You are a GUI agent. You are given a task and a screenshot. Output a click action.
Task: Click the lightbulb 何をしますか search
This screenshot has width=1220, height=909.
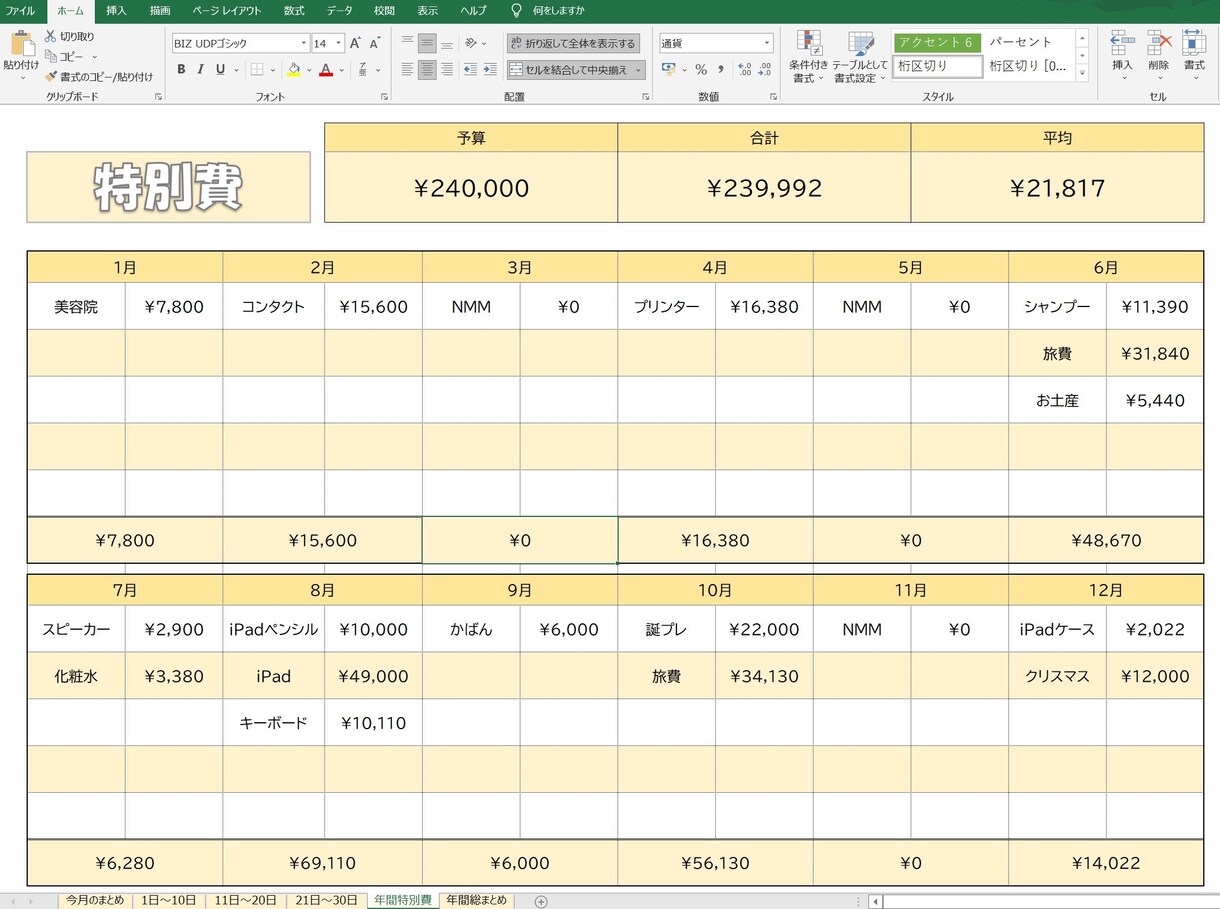pyautogui.click(x=548, y=11)
